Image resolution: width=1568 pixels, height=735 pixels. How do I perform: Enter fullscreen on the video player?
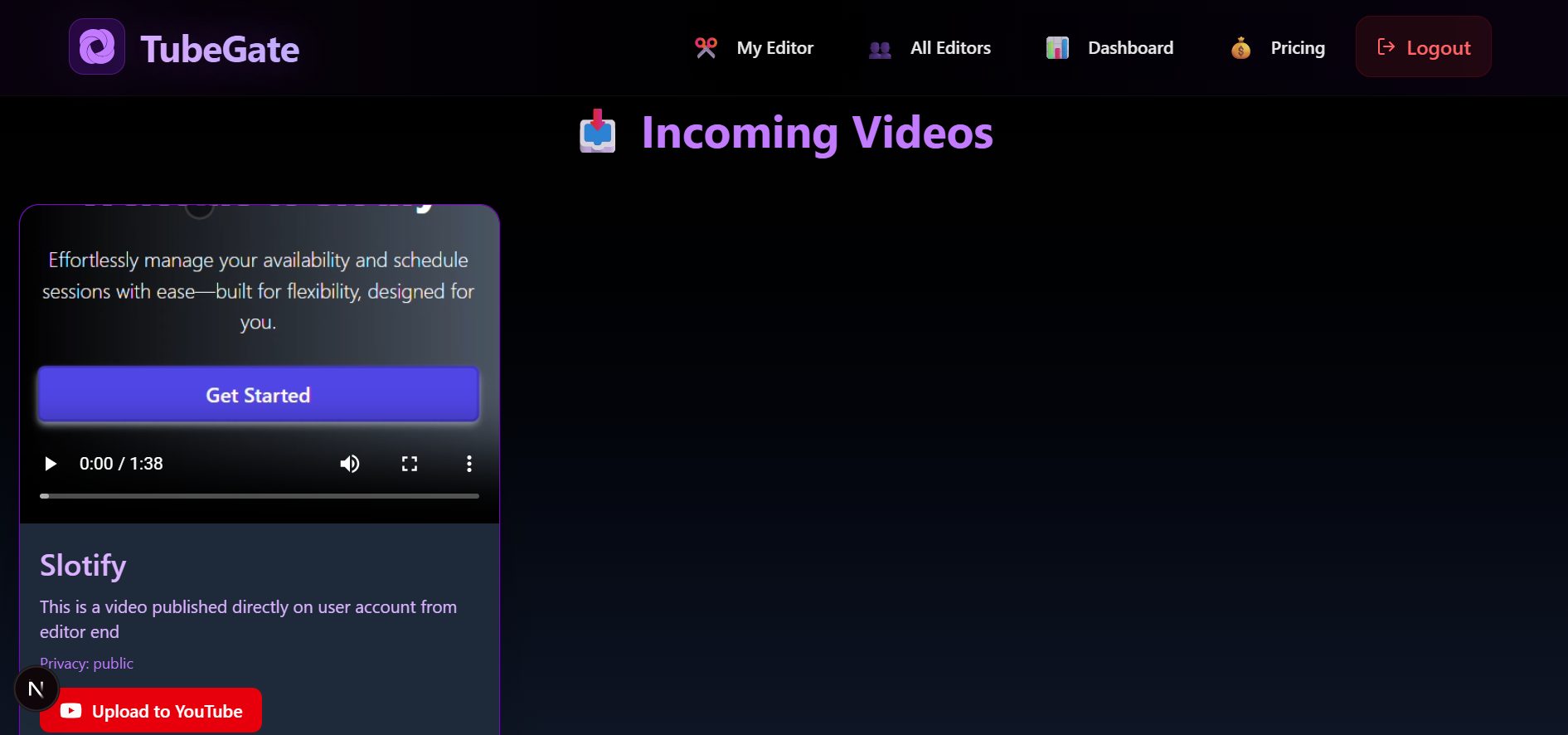click(410, 464)
